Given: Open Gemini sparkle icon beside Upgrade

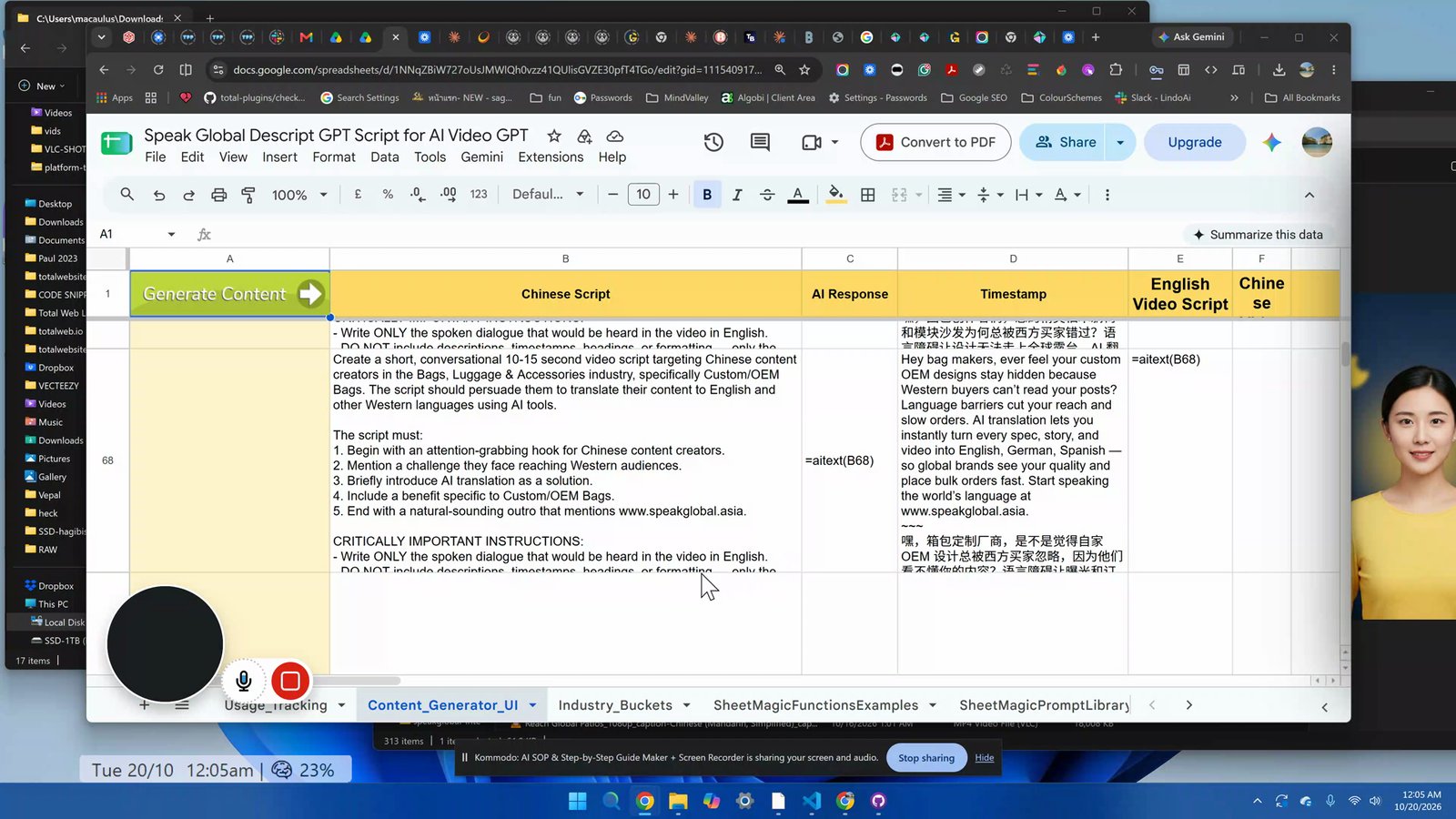Looking at the screenshot, I should [1272, 142].
